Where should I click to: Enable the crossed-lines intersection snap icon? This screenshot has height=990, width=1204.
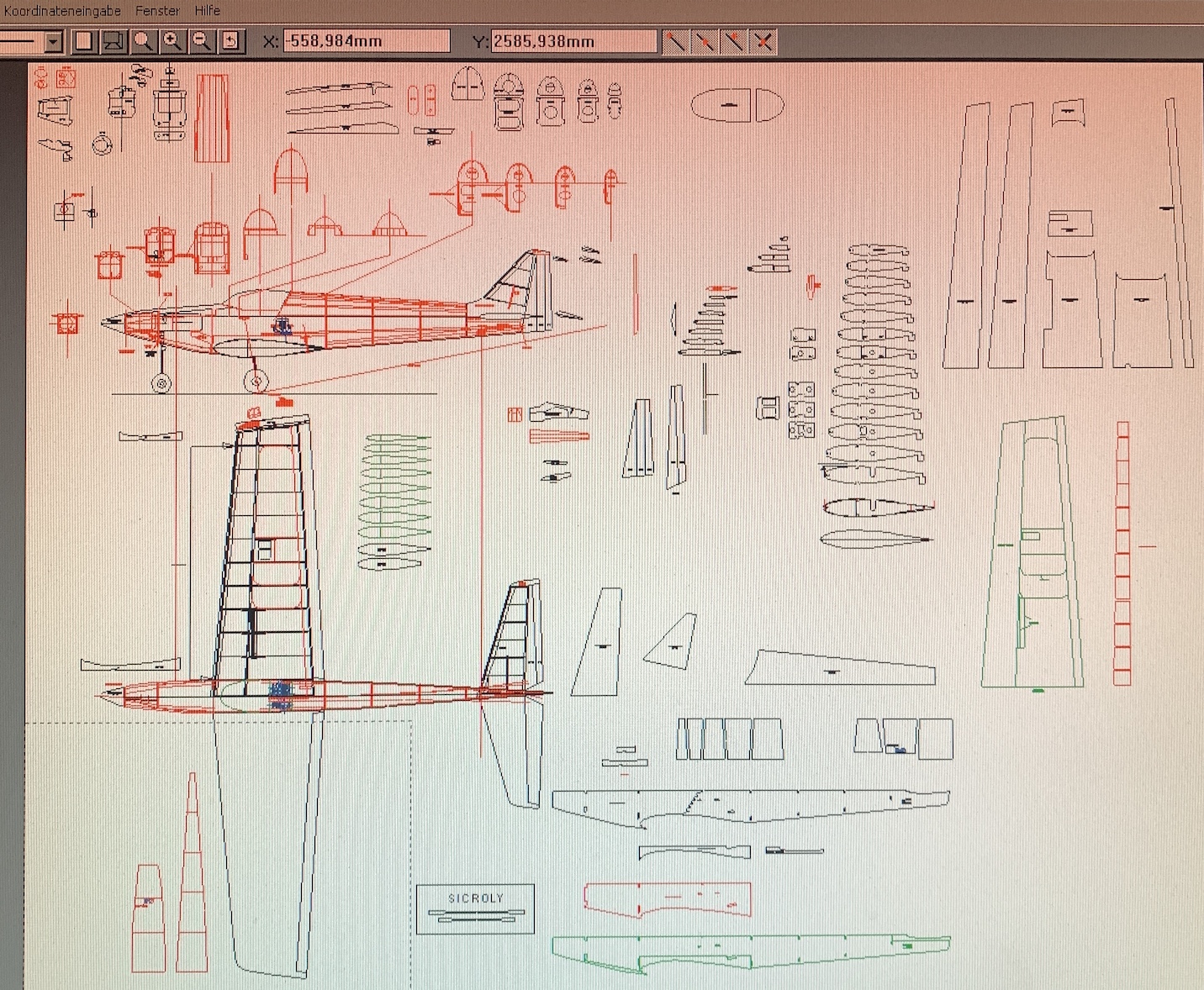[763, 41]
